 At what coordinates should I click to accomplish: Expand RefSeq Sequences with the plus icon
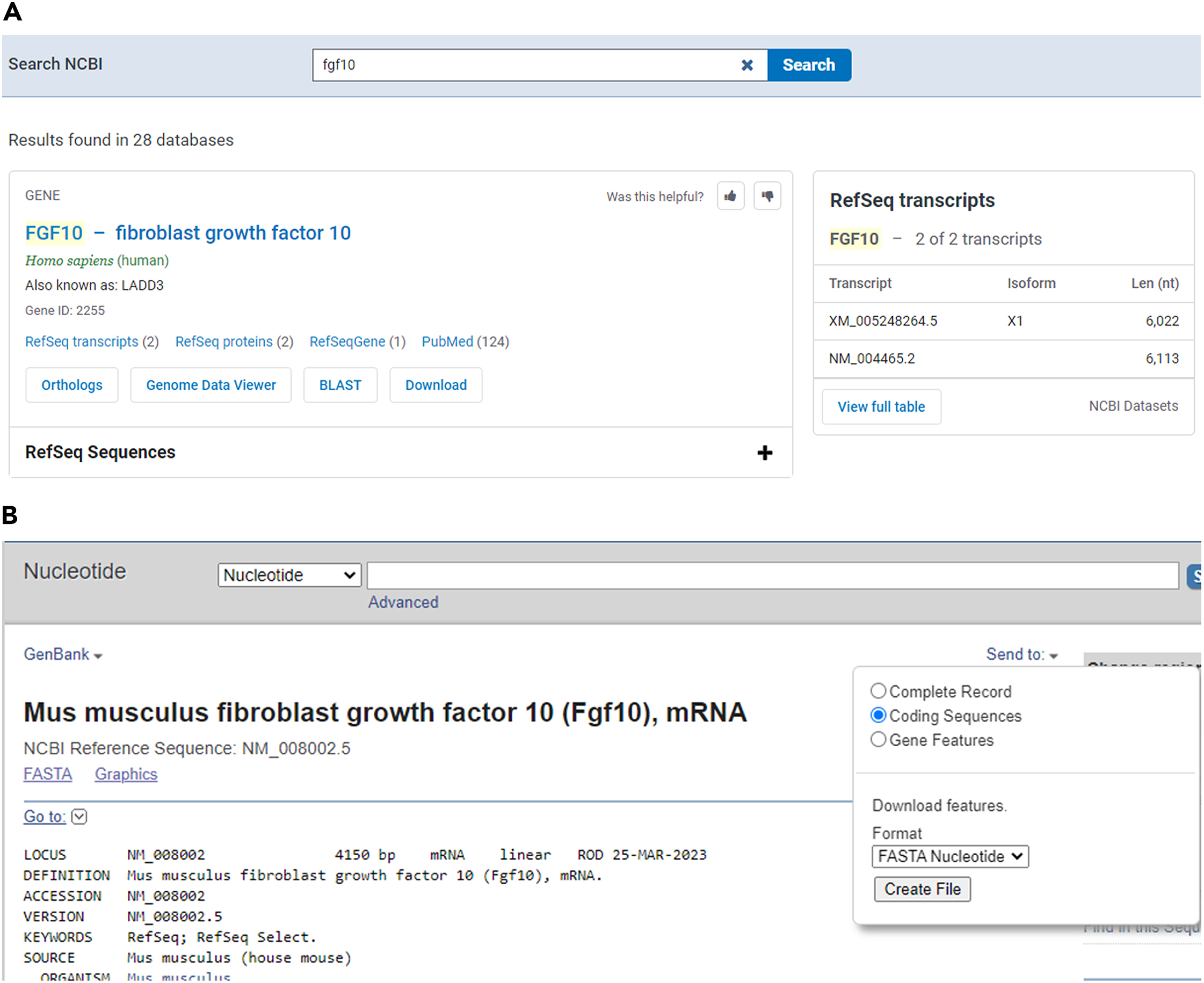765,453
